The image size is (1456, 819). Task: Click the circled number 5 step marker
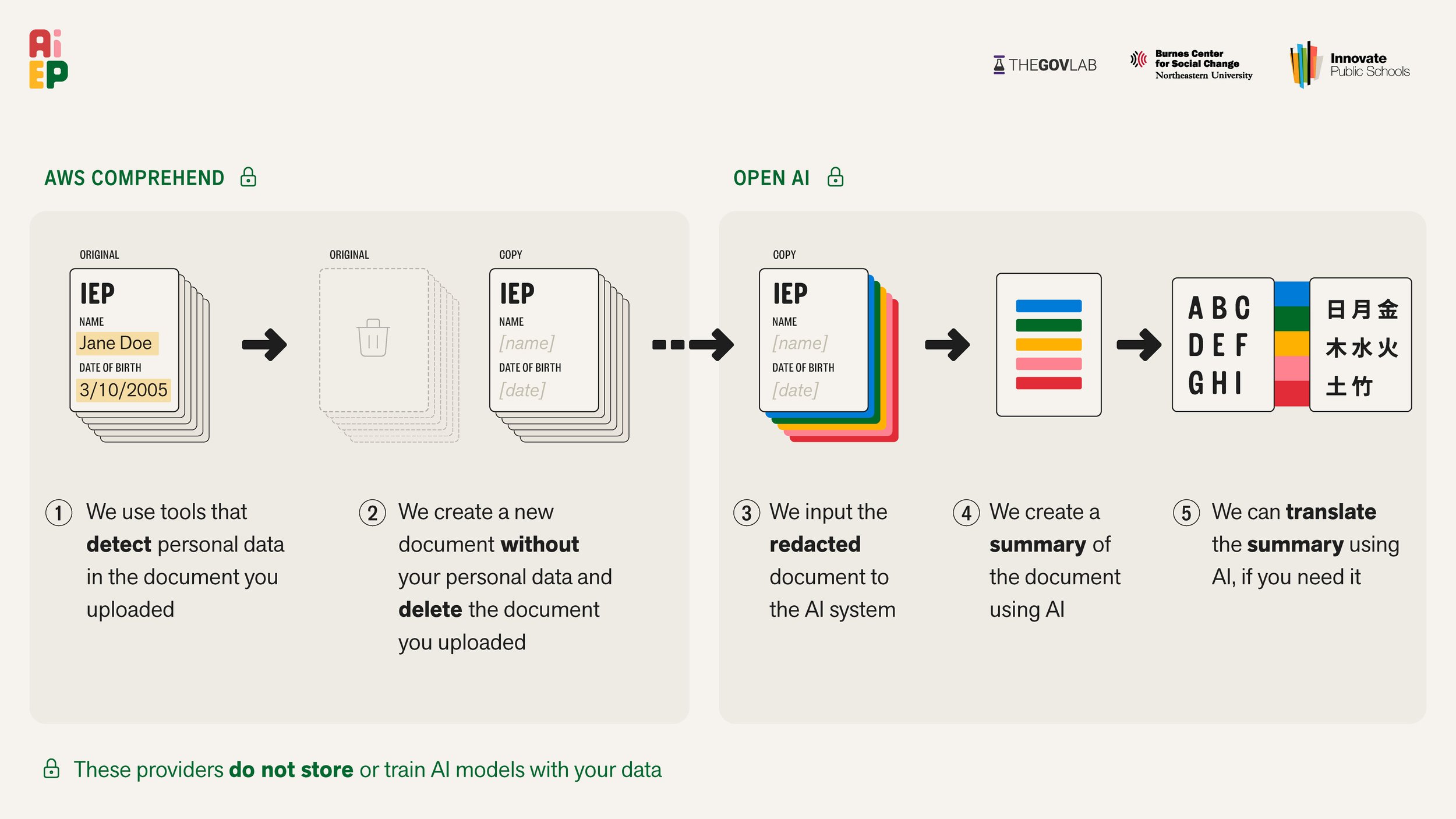click(x=1186, y=513)
